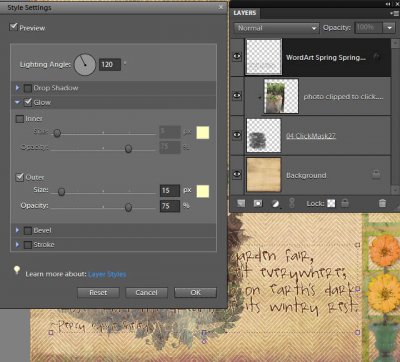
Task: Enable the Drop Shadow checkbox
Action: click(28, 88)
